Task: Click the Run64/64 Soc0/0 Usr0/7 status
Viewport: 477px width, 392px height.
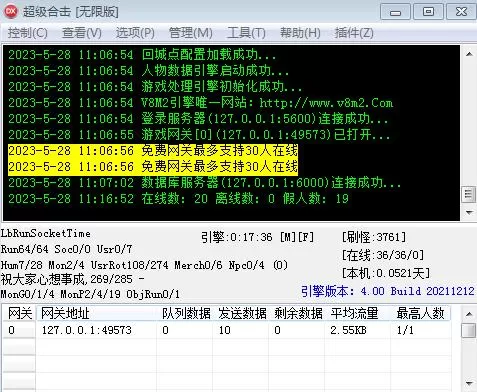Action: click(x=66, y=249)
